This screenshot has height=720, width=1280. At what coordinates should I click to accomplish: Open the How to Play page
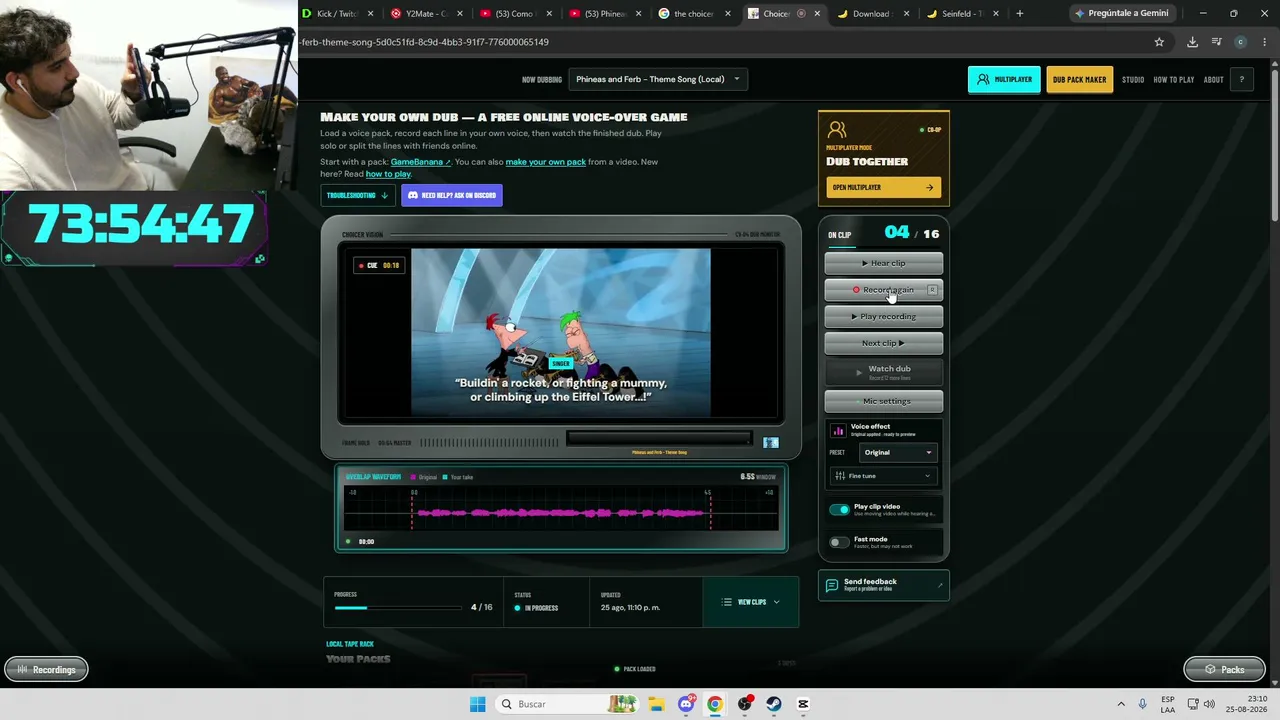coord(1174,80)
